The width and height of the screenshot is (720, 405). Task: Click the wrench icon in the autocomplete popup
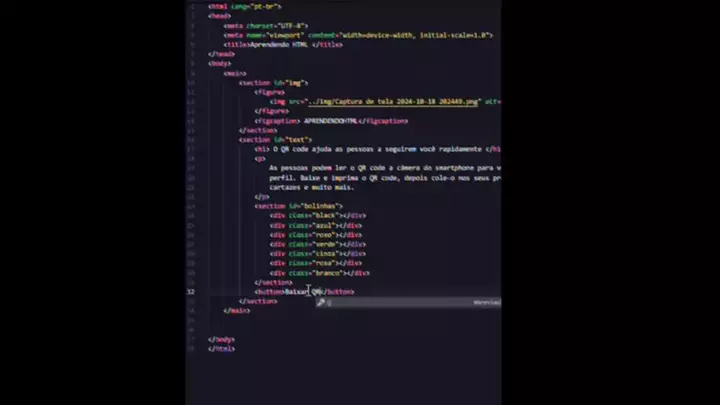coord(321,301)
